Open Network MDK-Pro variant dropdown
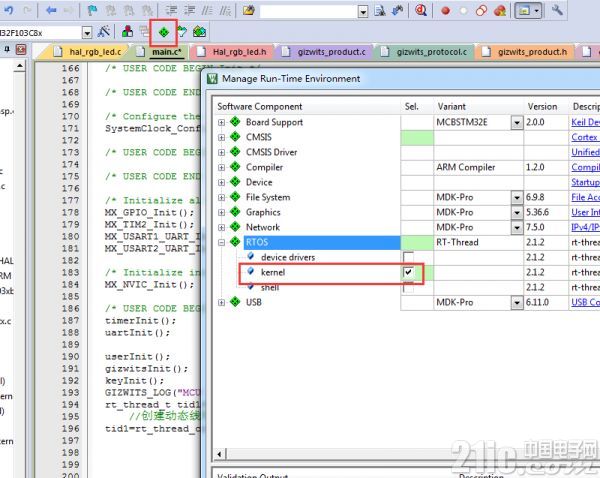 (517, 228)
